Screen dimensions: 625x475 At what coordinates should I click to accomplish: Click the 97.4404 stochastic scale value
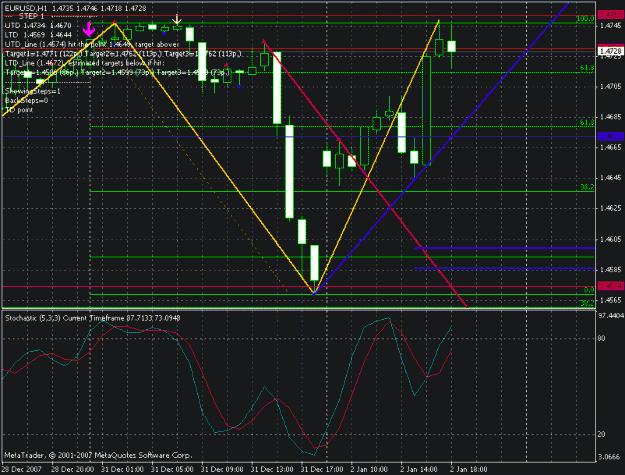(610, 316)
